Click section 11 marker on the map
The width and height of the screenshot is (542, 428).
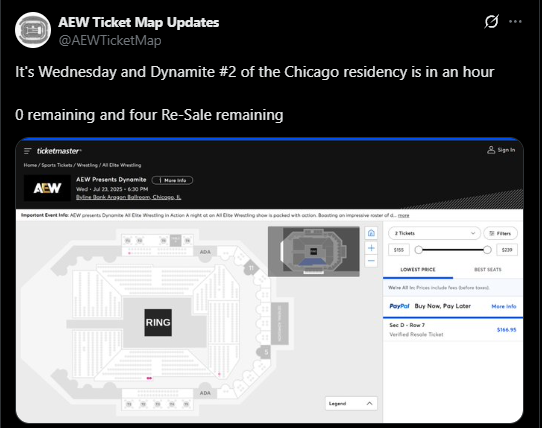pyautogui.click(x=251, y=268)
